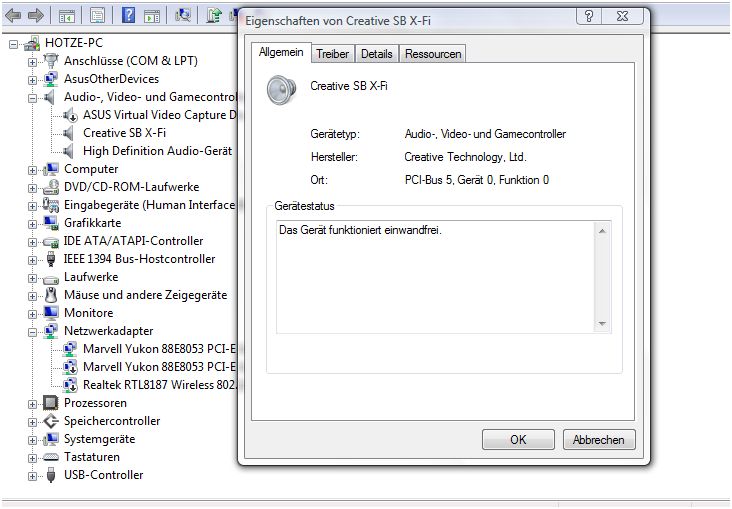Image resolution: width=732 pixels, height=509 pixels.
Task: Click the Forward arrow in Device Manager toolbar
Action: pyautogui.click(x=36, y=16)
